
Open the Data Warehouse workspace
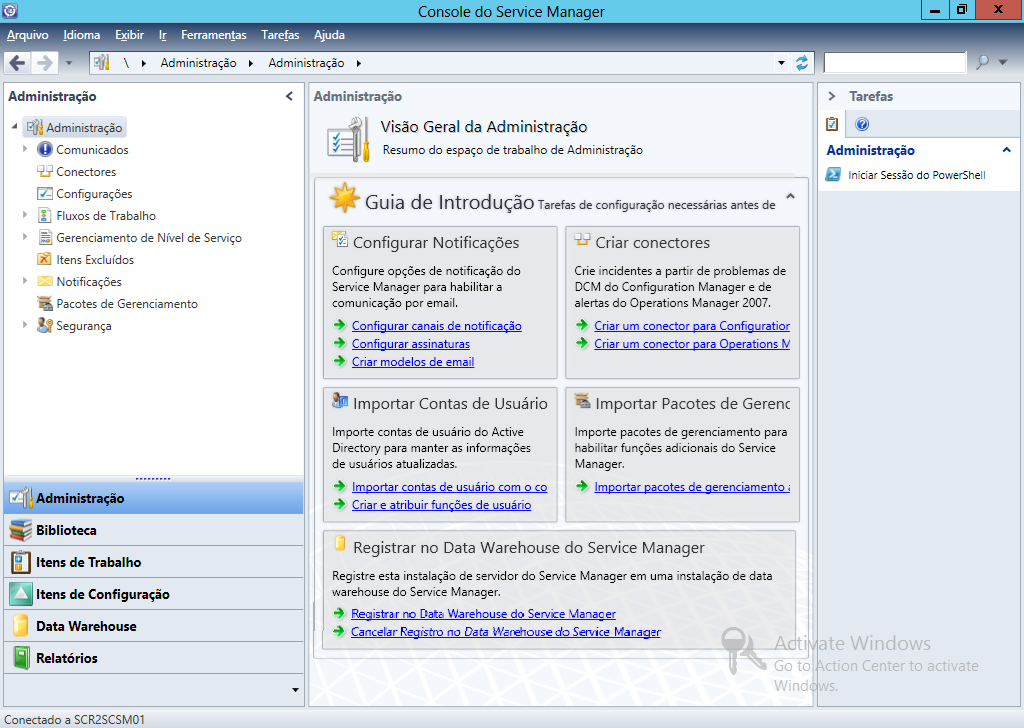point(153,626)
